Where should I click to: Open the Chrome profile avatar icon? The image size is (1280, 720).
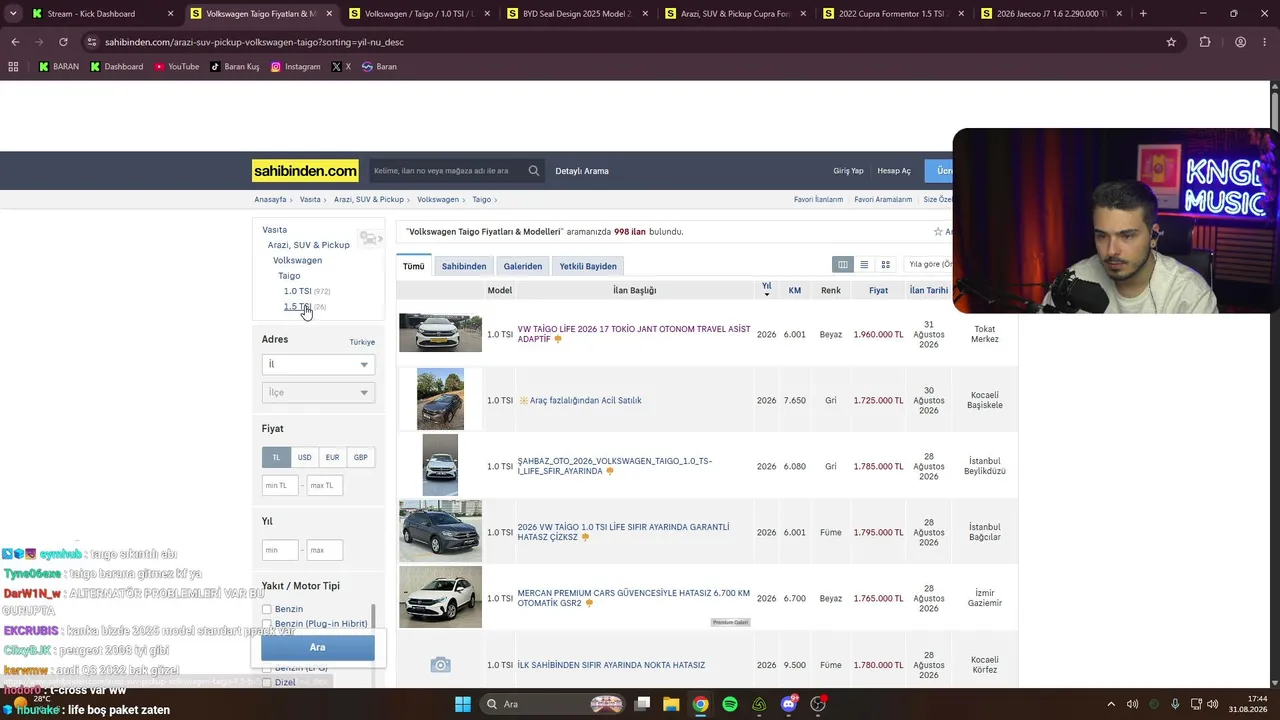1240,42
